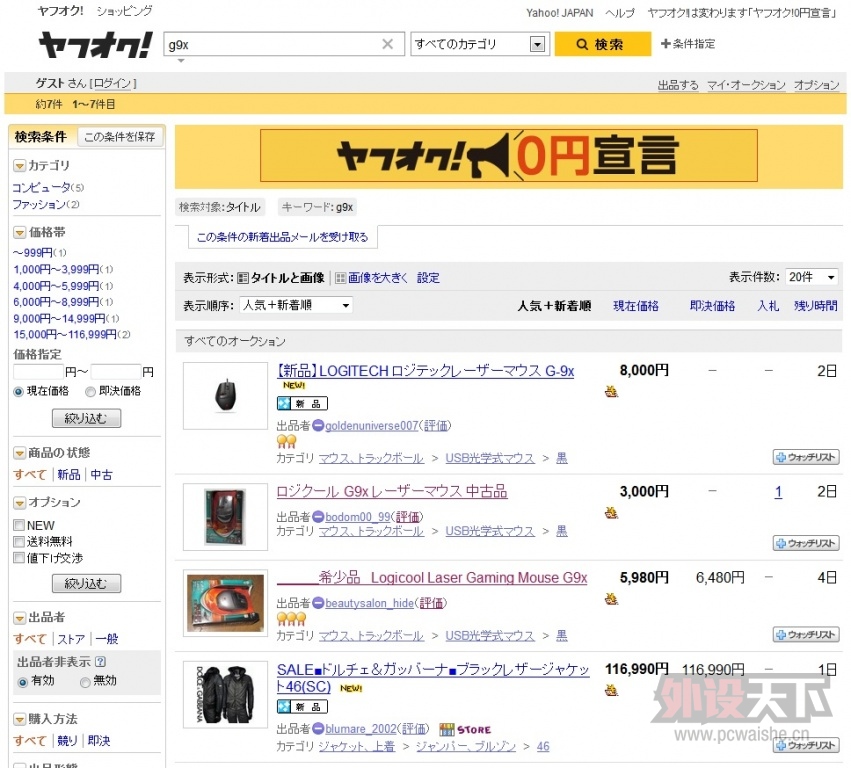Click the 0円宣言 megaphone banner
Viewport: 851px width, 768px height.
pyautogui.click(x=509, y=155)
